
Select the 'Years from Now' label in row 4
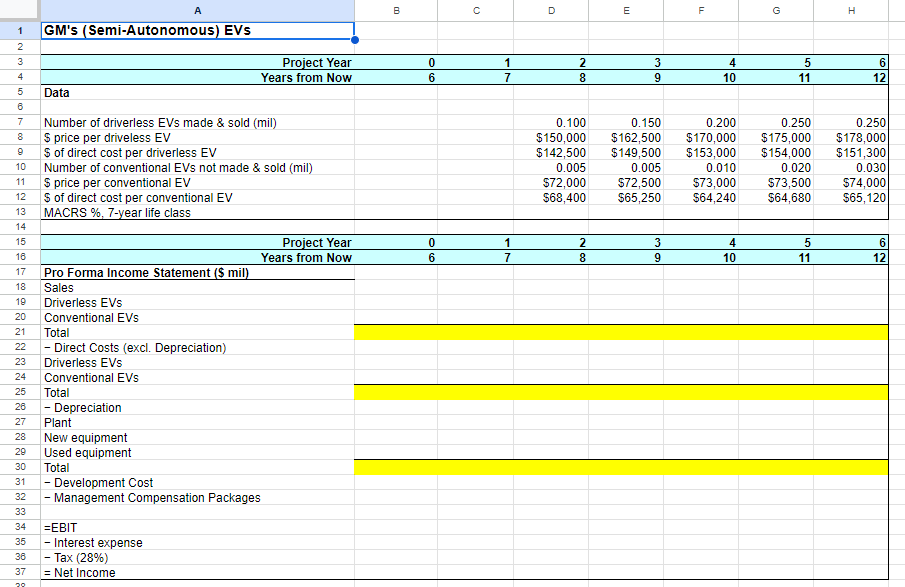[306, 77]
